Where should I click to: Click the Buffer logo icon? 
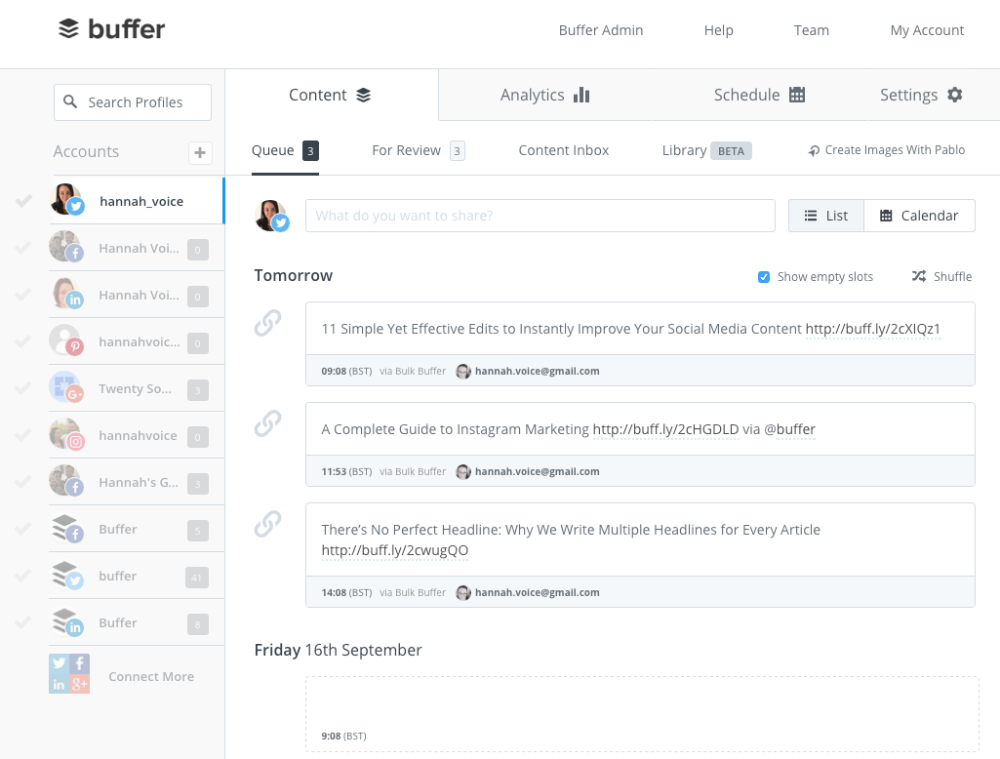[x=68, y=29]
